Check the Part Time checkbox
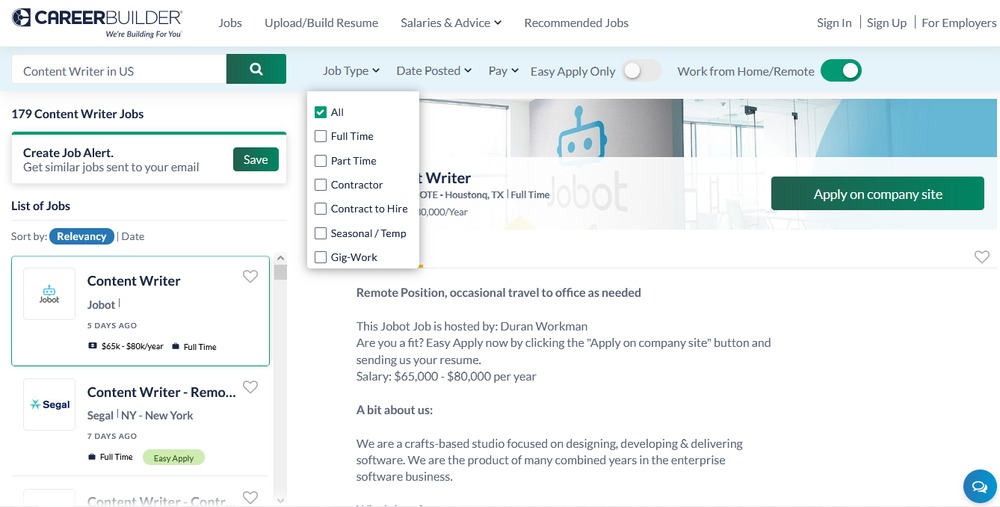1000x507 pixels. point(321,161)
